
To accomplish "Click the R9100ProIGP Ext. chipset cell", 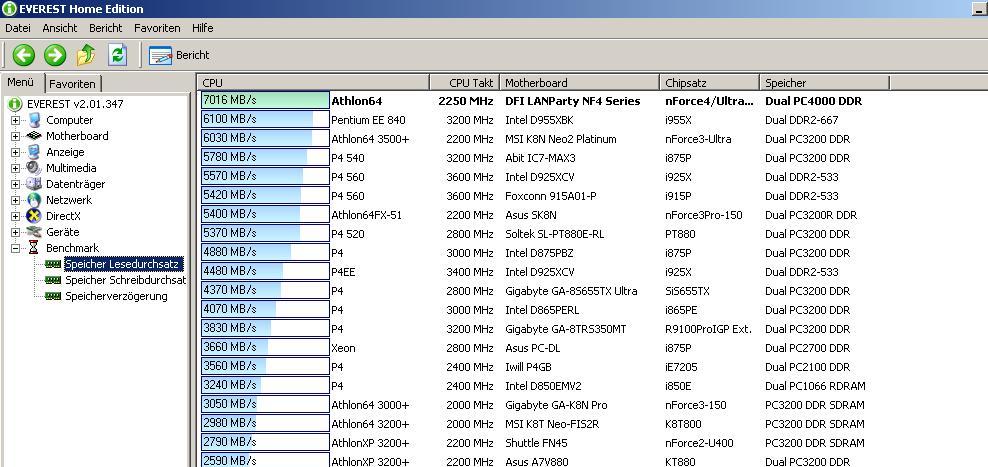I will pos(708,329).
